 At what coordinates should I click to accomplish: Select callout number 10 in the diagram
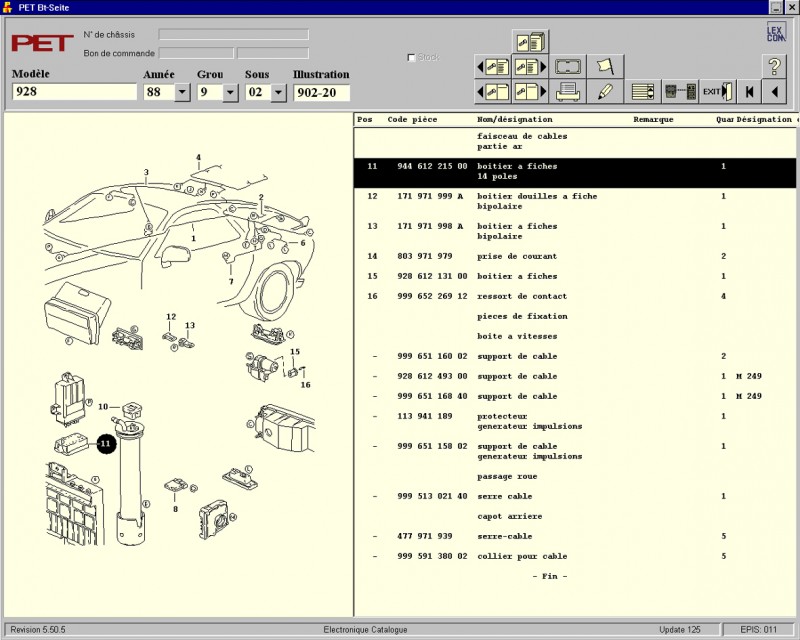103,407
